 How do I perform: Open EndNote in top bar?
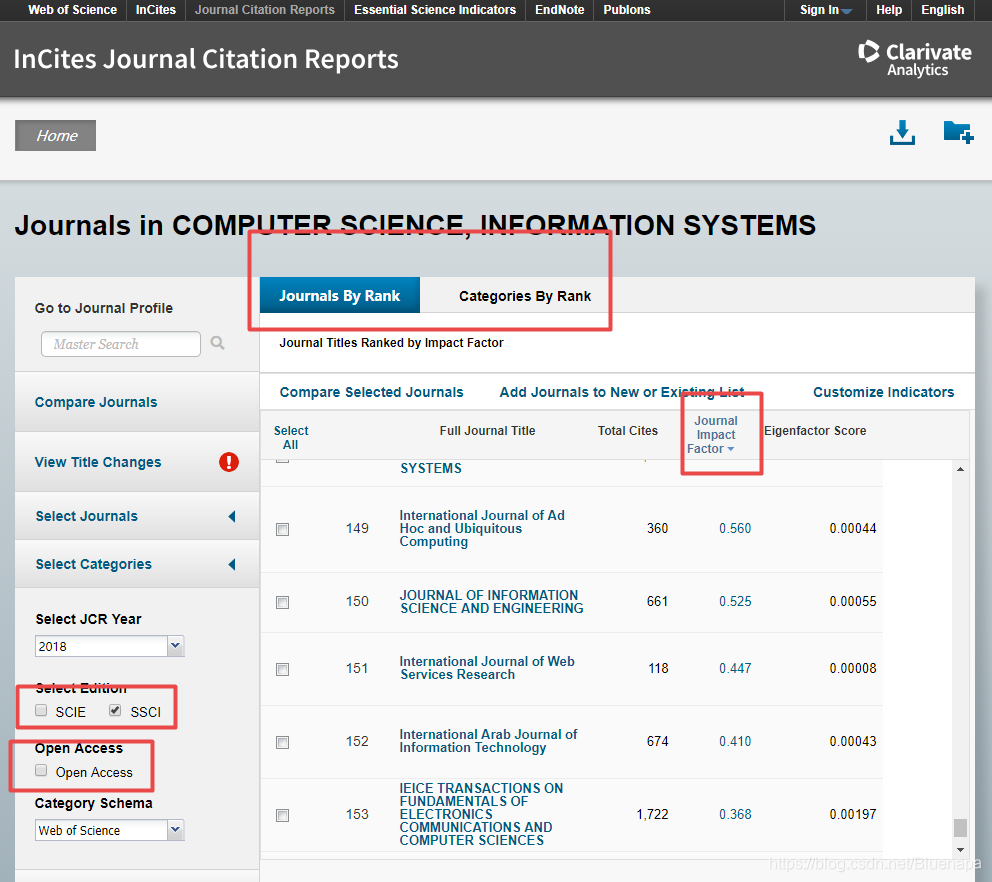point(560,10)
